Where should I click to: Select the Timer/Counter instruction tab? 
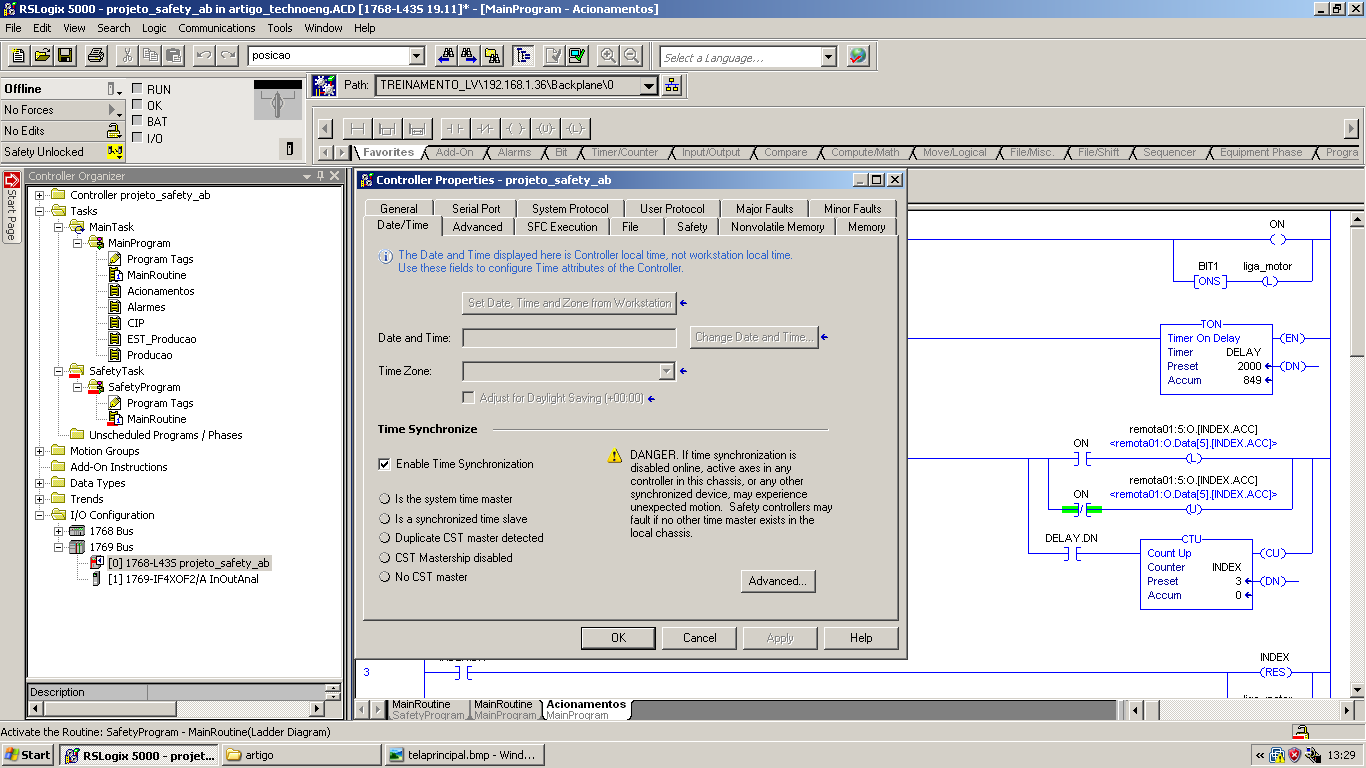tap(624, 153)
